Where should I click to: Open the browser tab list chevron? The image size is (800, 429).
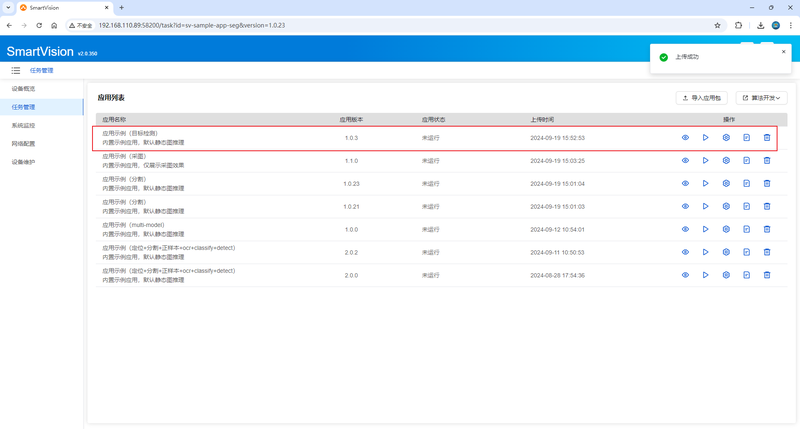(x=8, y=8)
